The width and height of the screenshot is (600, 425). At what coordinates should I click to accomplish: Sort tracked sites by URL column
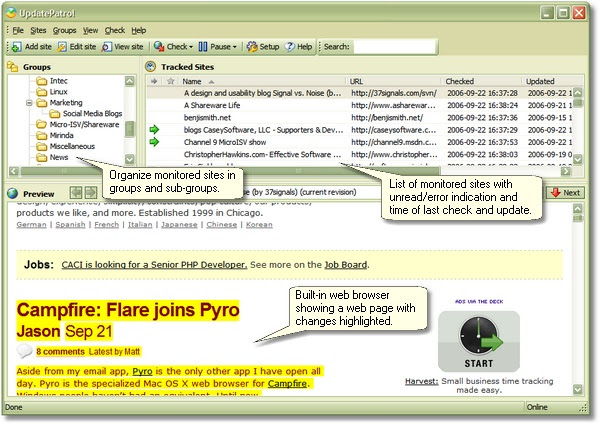[x=394, y=81]
